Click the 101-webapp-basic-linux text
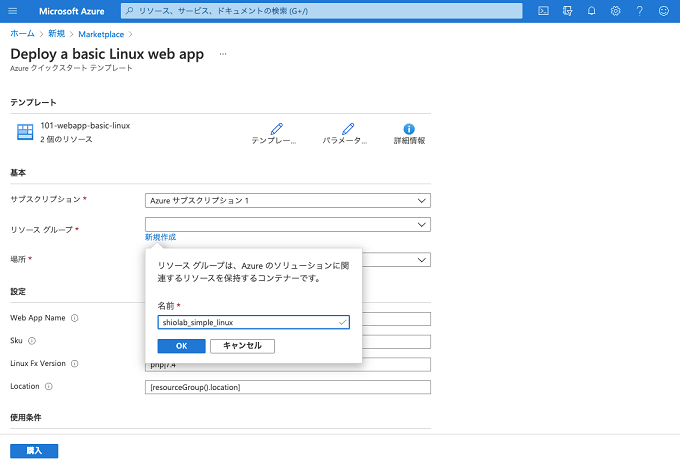The image size is (680, 462). pos(85,125)
